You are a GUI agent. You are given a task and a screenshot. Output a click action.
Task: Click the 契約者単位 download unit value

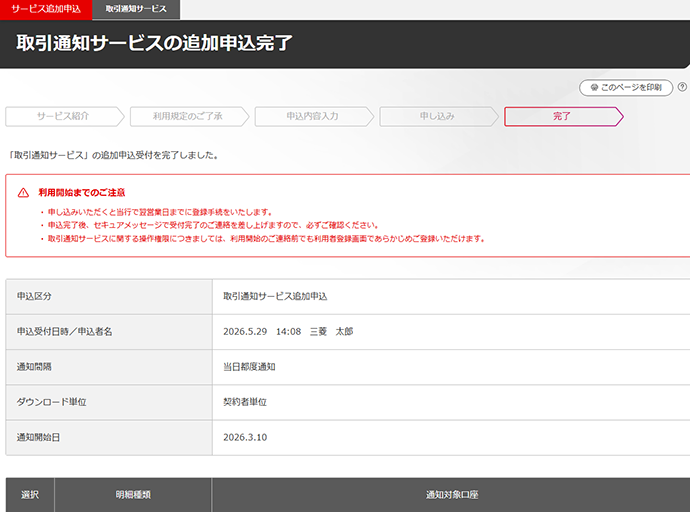point(245,402)
